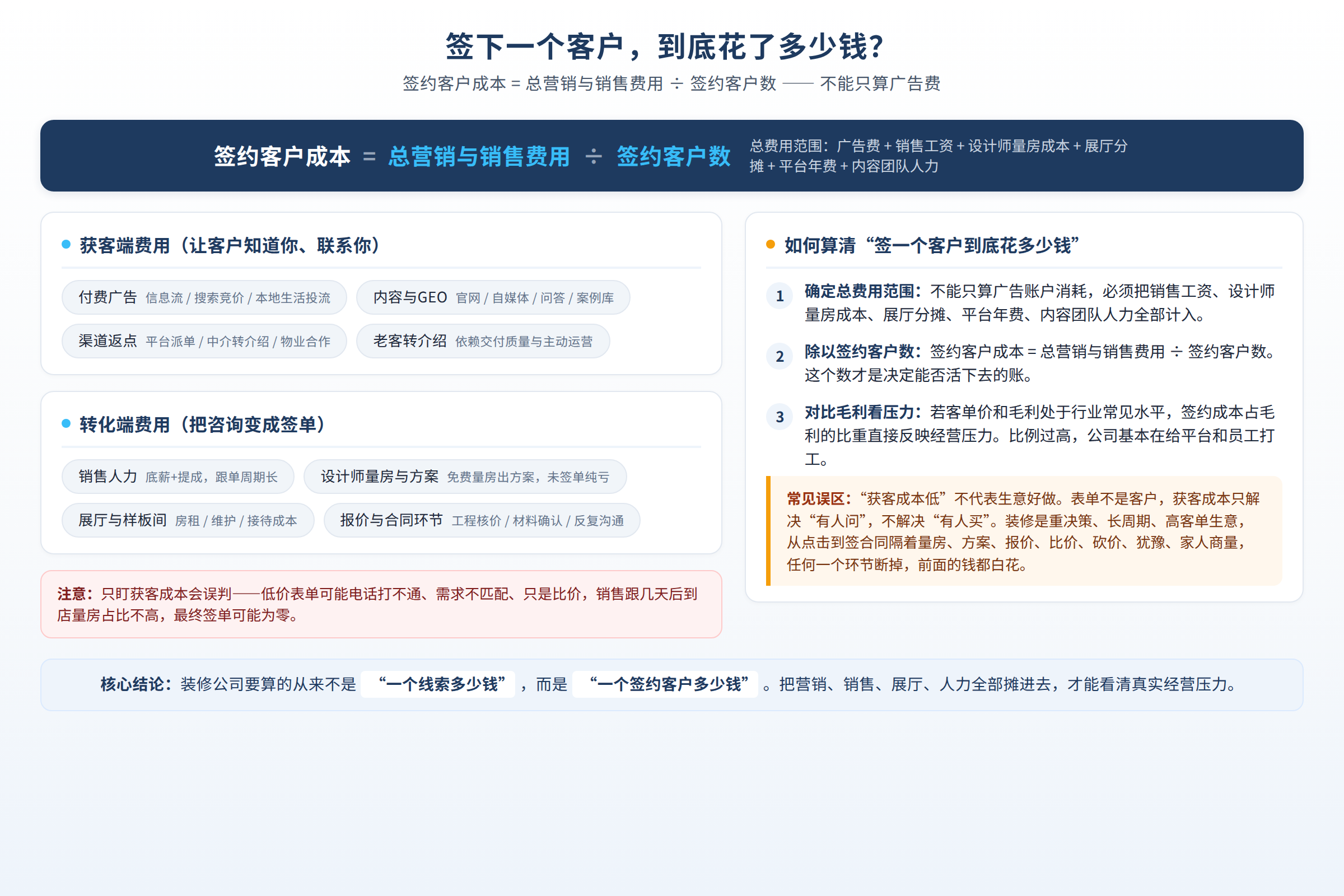The height and width of the screenshot is (896, 1344).
Task: Click the bold label 除以签约客户数
Action: pos(864,352)
